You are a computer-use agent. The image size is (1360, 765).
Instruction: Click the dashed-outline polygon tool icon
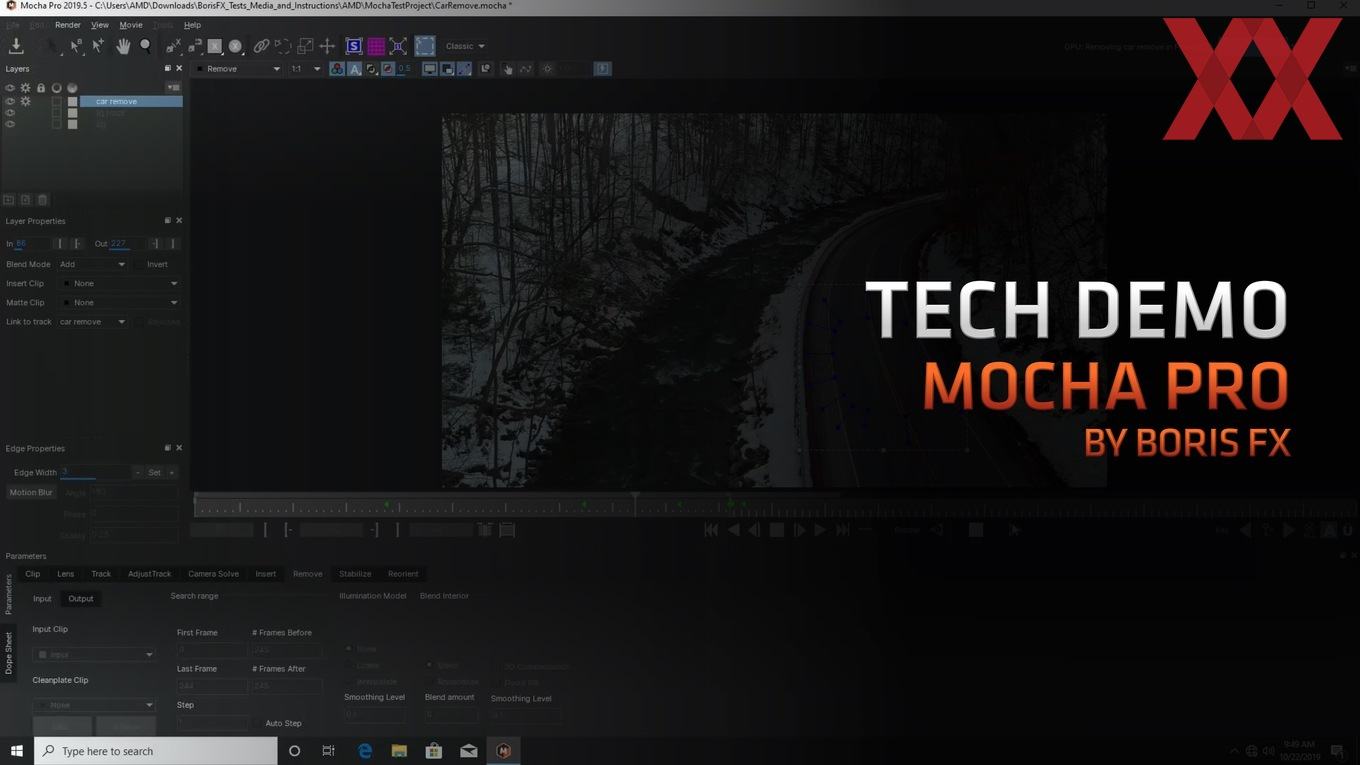283,46
